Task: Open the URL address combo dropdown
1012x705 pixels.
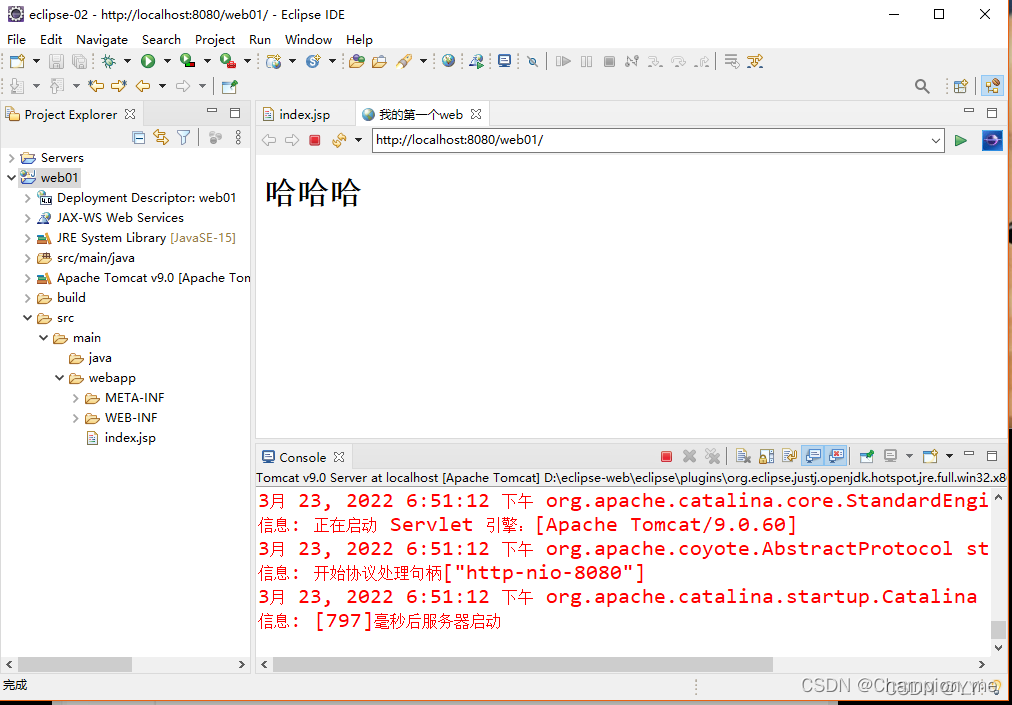Action: click(936, 140)
